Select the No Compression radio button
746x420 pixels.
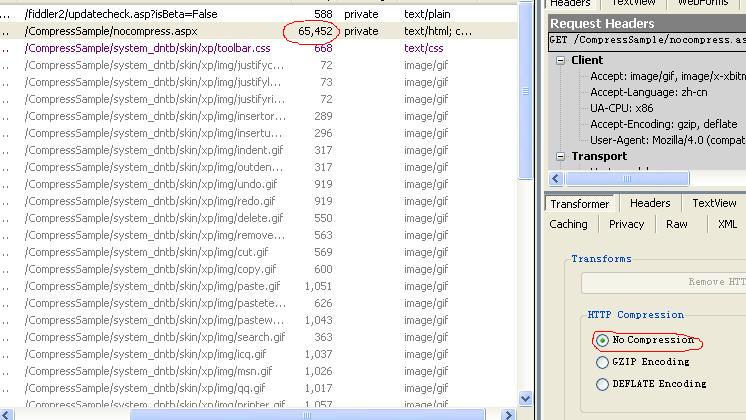602,340
